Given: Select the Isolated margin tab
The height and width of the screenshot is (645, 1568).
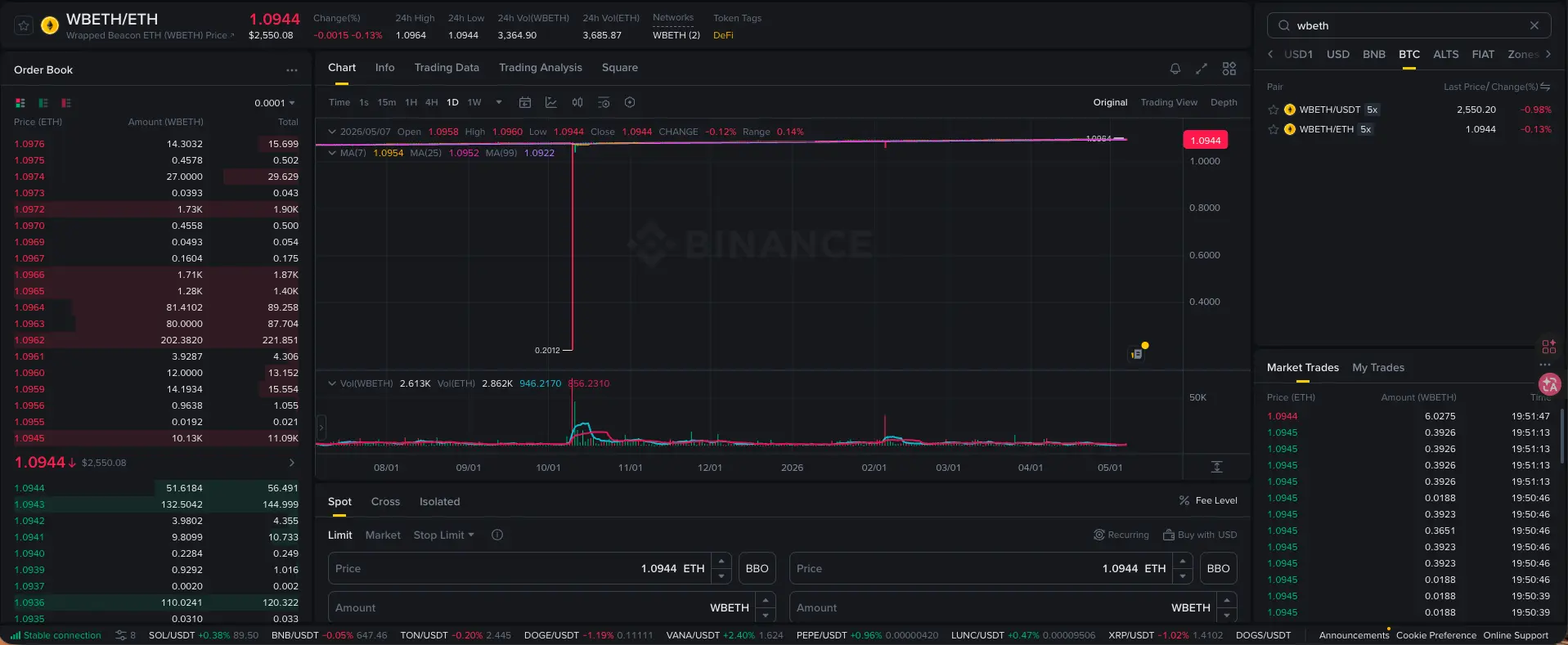Looking at the screenshot, I should point(440,502).
